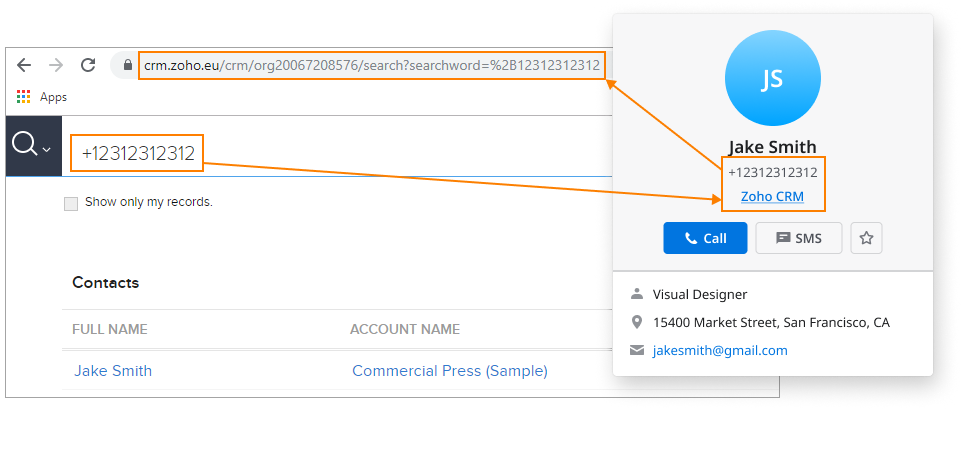Reload the page with the refresh icon
This screenshot has height=456, width=961.
coord(88,65)
